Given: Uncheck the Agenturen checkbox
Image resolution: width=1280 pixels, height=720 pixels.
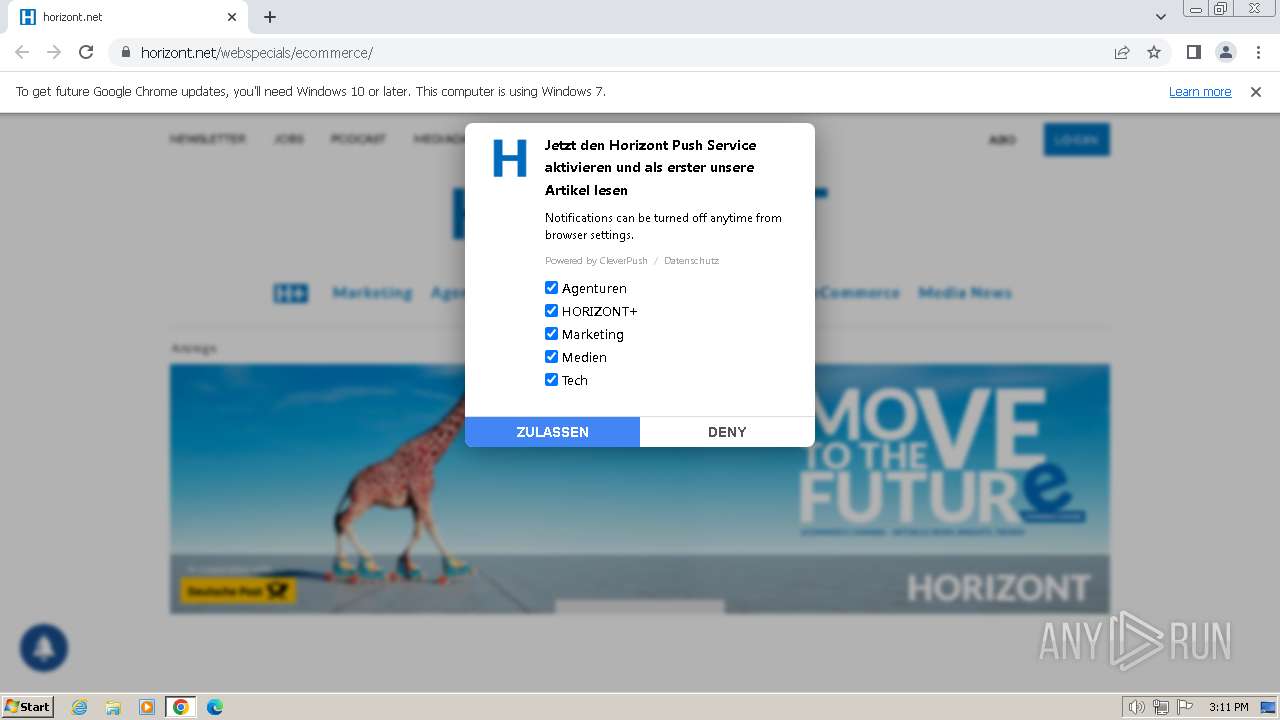Looking at the screenshot, I should click(551, 287).
